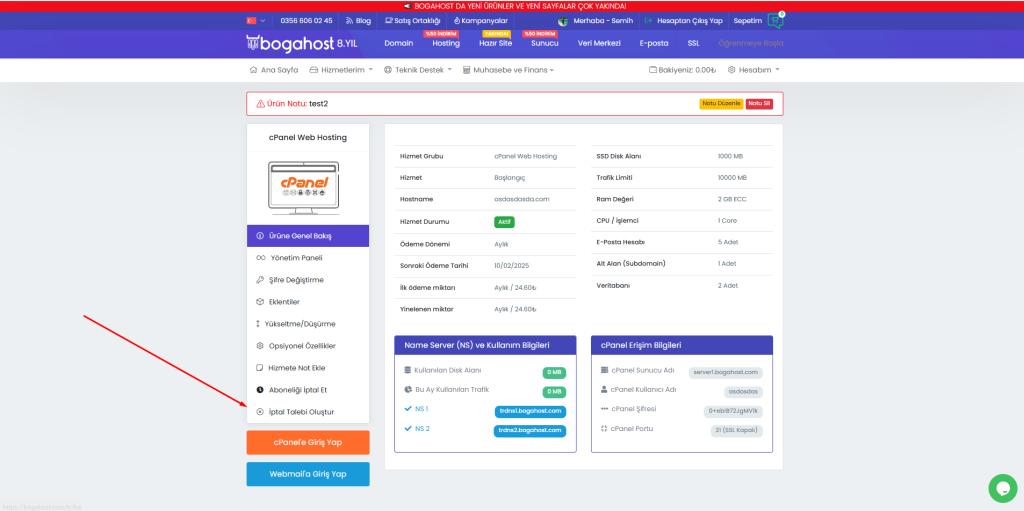Open the Hesabım account dropdown
Viewport: 1024px width, 511px height.
754,70
